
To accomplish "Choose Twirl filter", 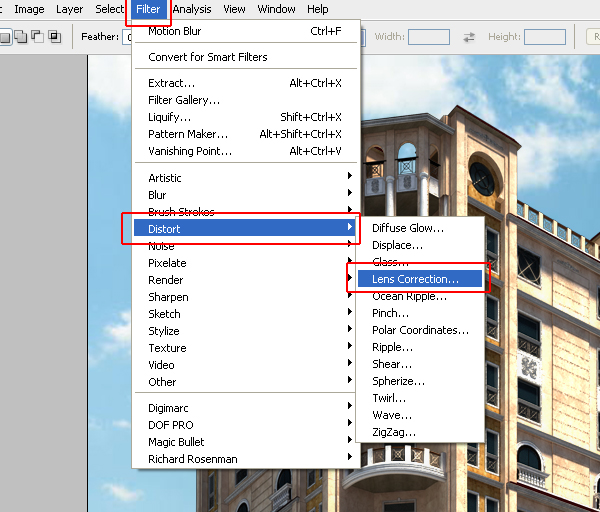I will point(420,398).
